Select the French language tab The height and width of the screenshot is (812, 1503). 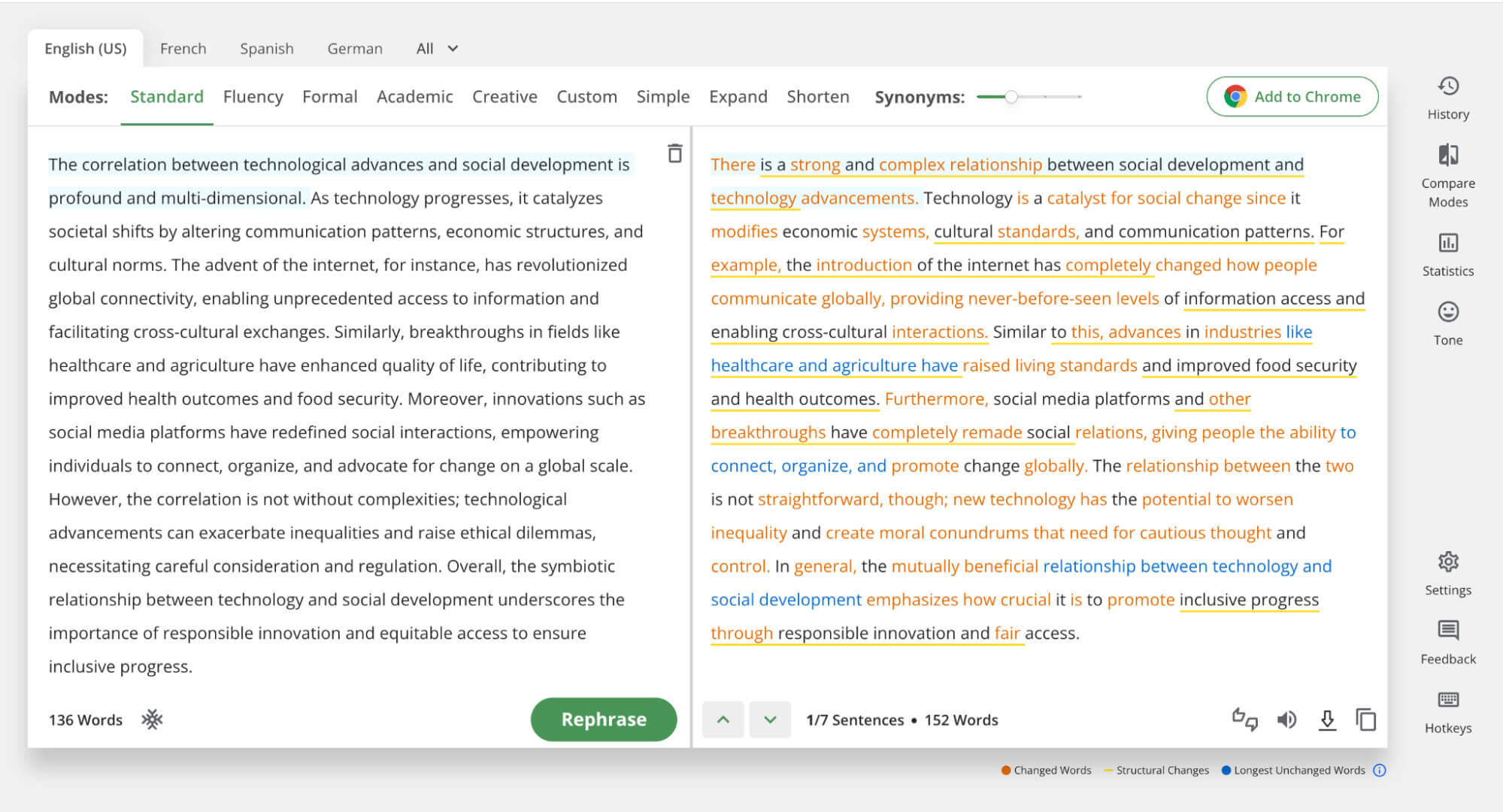183,49
